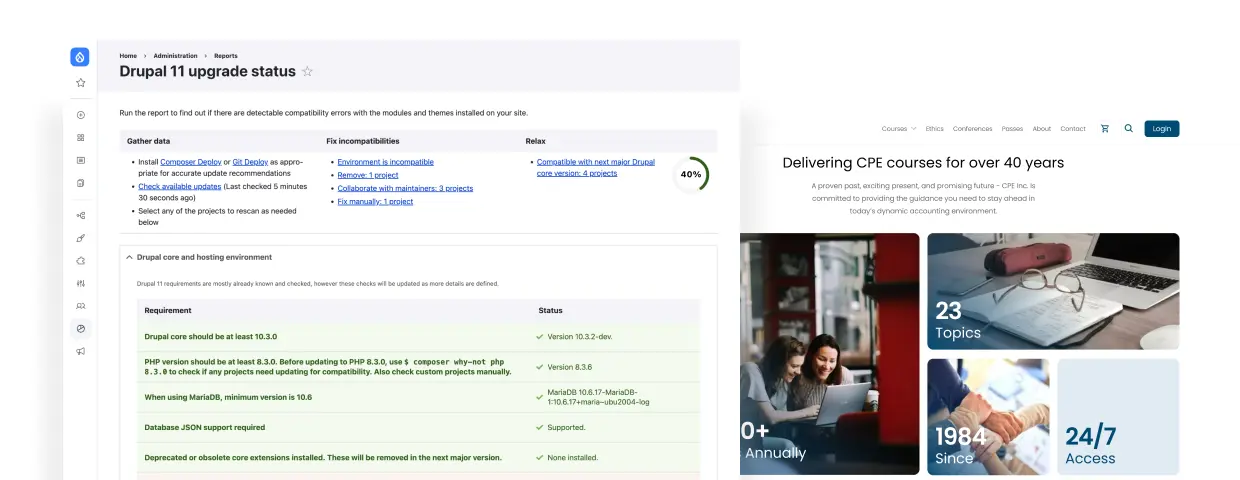The image size is (1240, 480).
Task: Open Environment is incompatible link
Action: pos(385,162)
